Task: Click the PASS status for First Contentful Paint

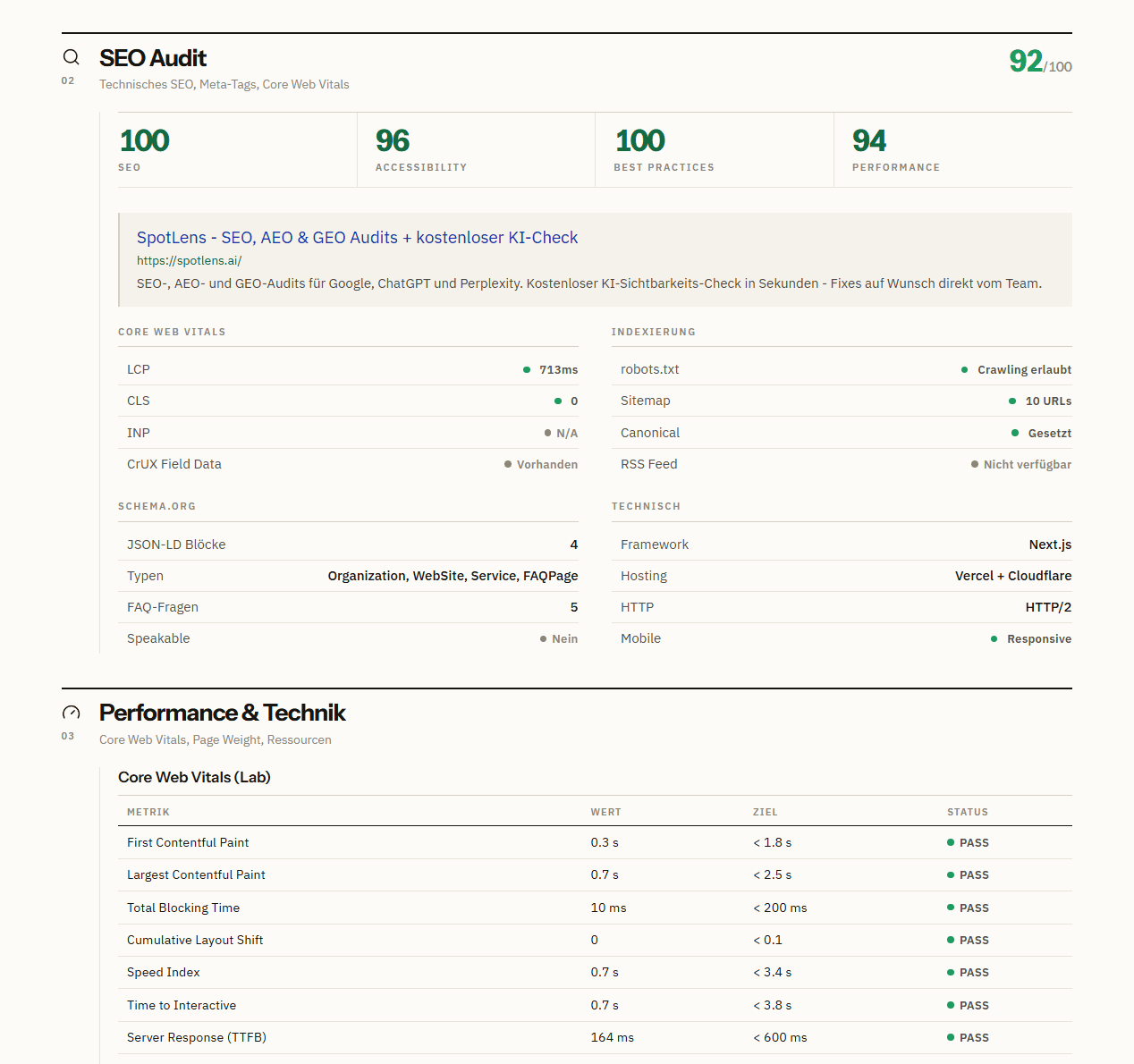Action: [968, 842]
